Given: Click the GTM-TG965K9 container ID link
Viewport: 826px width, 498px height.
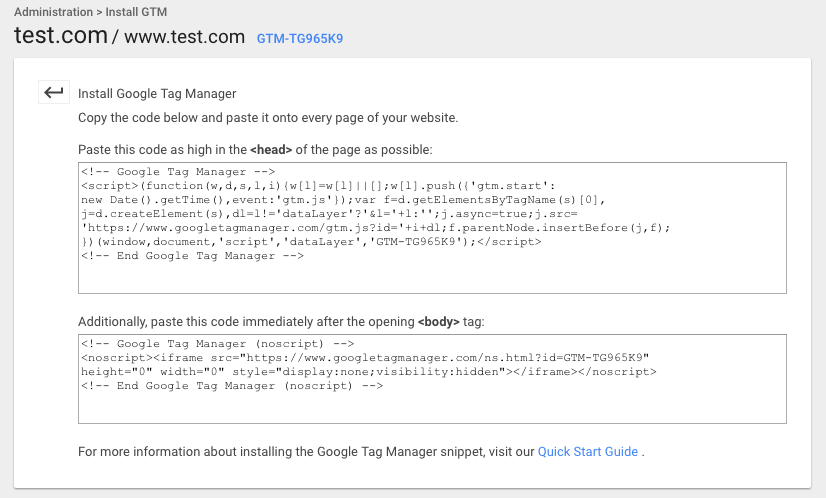Looking at the screenshot, I should tap(300, 38).
